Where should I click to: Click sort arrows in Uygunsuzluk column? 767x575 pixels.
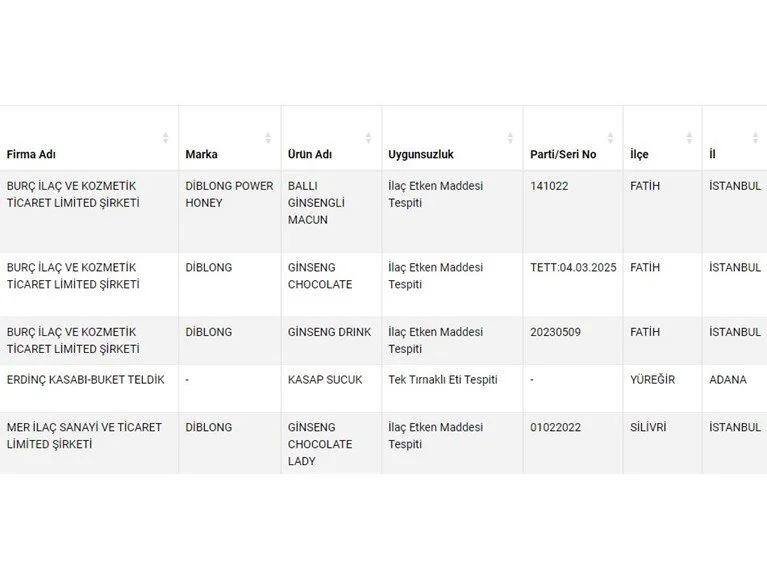tap(510, 138)
